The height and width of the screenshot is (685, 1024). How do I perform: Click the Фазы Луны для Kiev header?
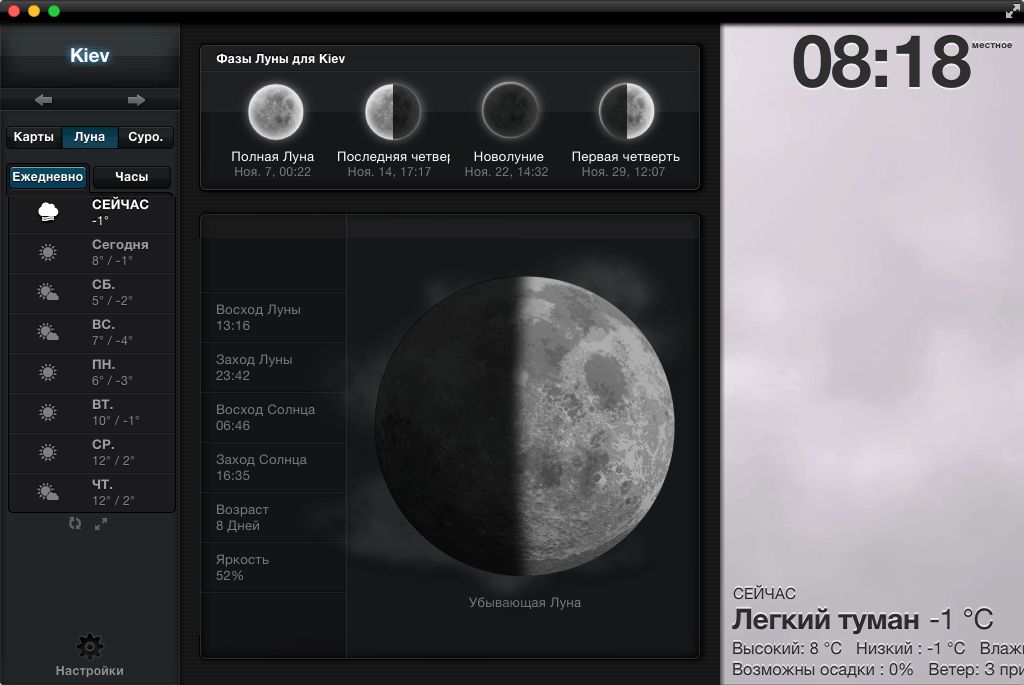280,59
